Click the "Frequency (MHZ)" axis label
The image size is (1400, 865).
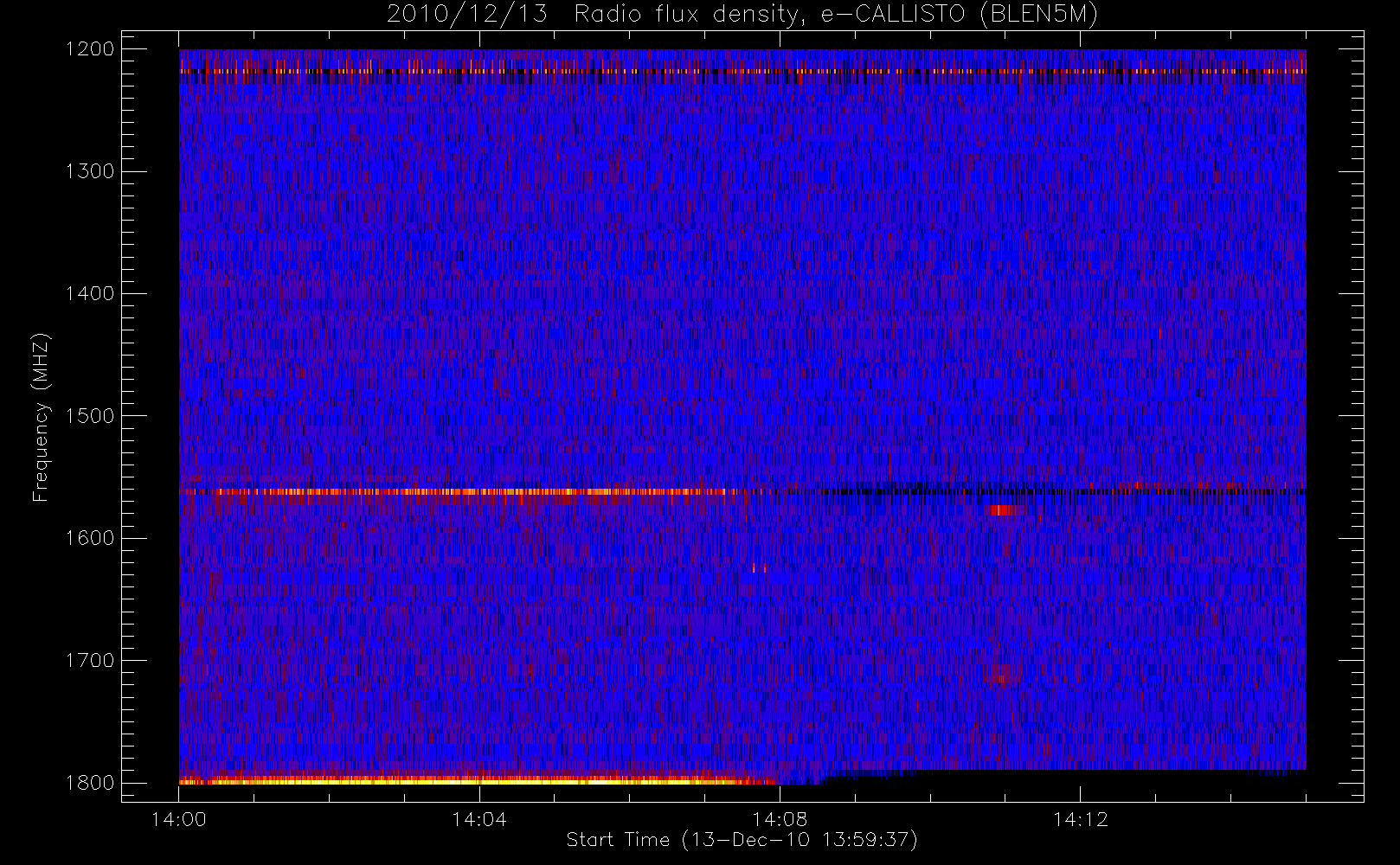click(x=41, y=417)
